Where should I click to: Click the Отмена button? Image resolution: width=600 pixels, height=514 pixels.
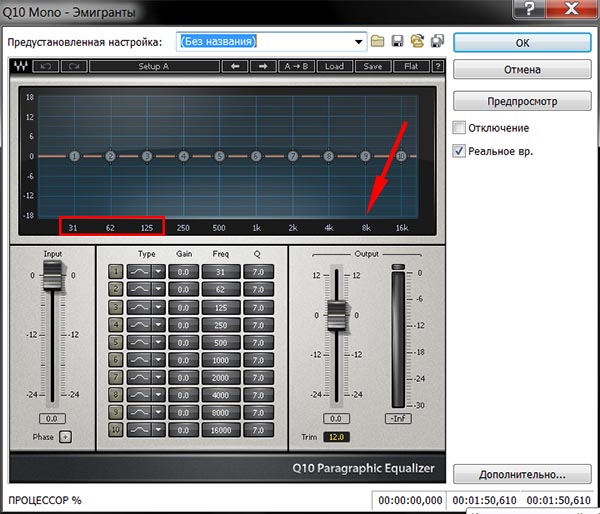[522, 70]
